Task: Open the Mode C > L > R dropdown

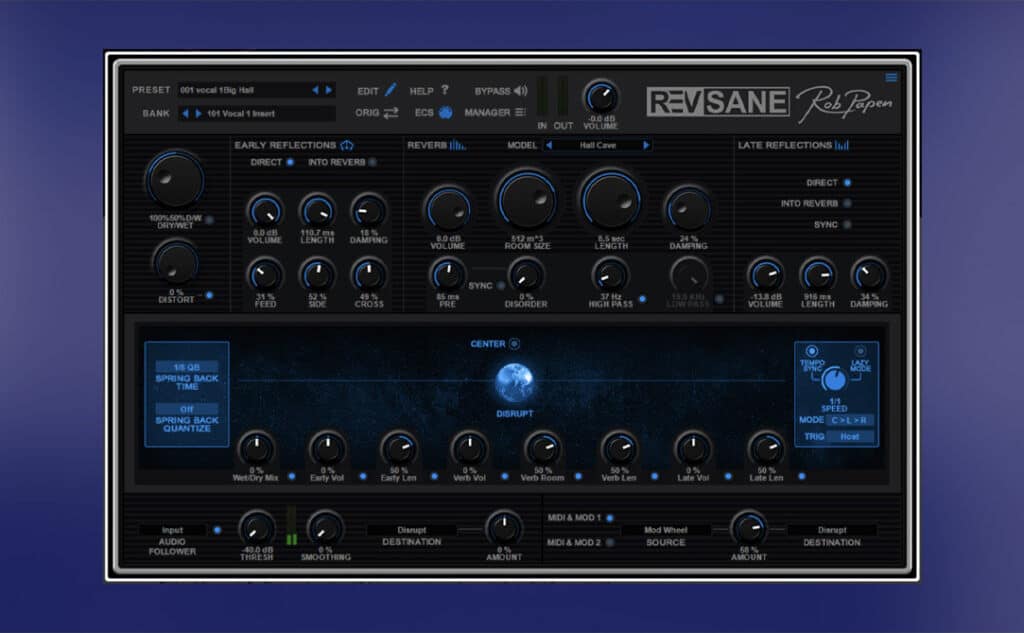Action: [848, 420]
